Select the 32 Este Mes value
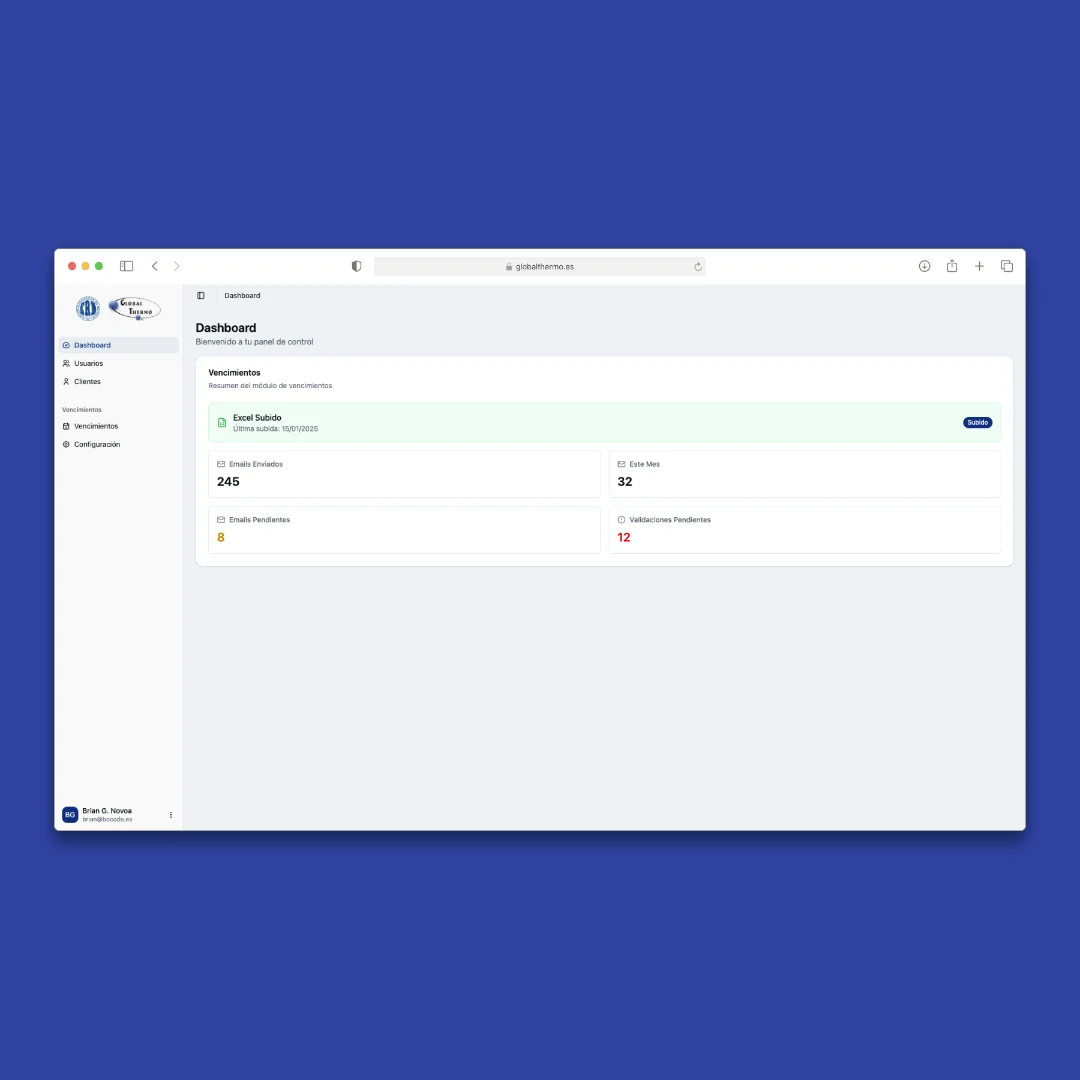The height and width of the screenshot is (1080, 1080). point(625,481)
